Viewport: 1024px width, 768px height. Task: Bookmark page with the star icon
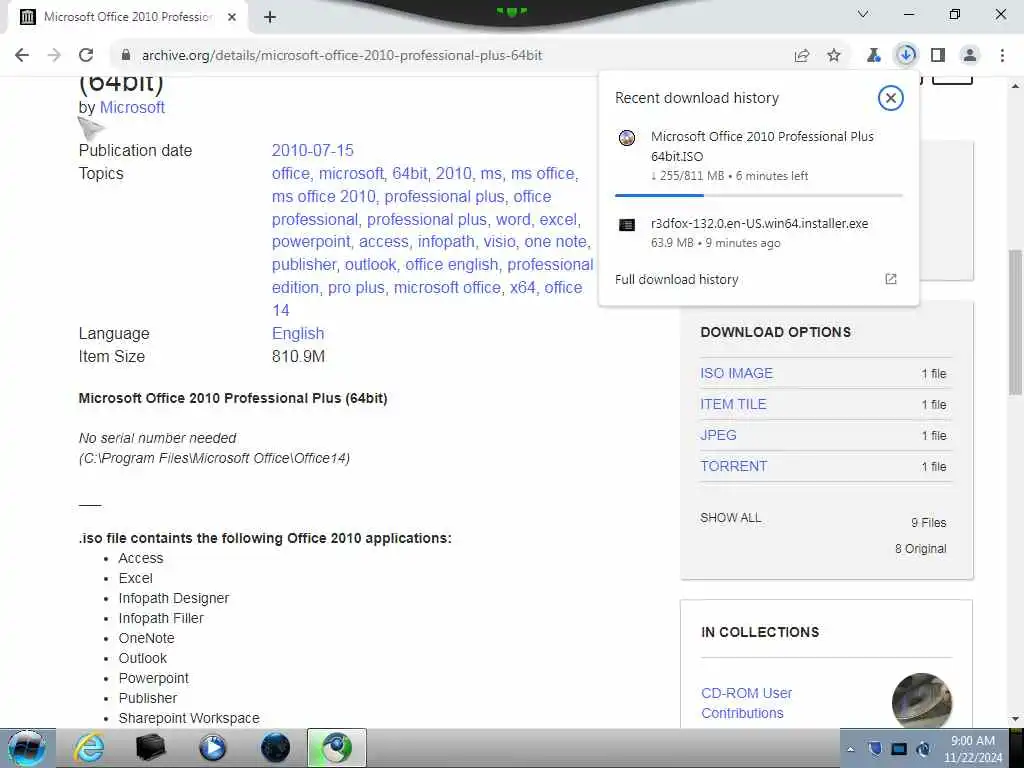click(834, 56)
